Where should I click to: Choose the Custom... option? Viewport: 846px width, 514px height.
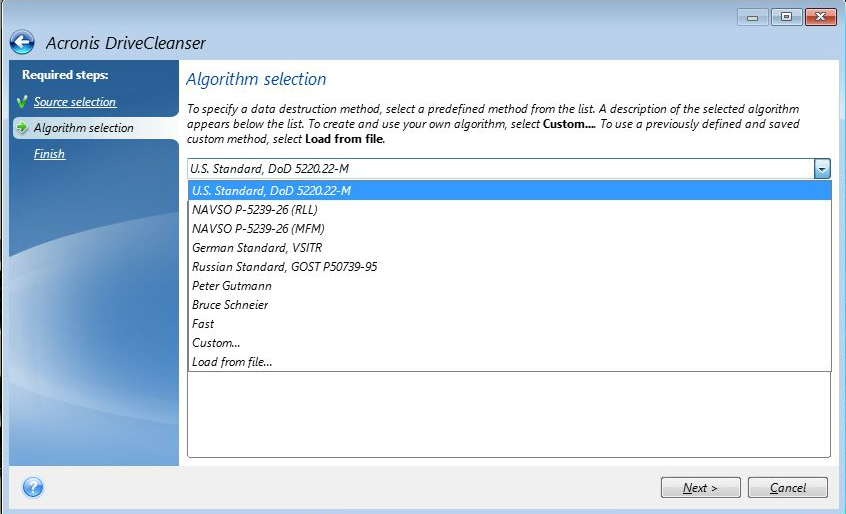click(x=510, y=343)
